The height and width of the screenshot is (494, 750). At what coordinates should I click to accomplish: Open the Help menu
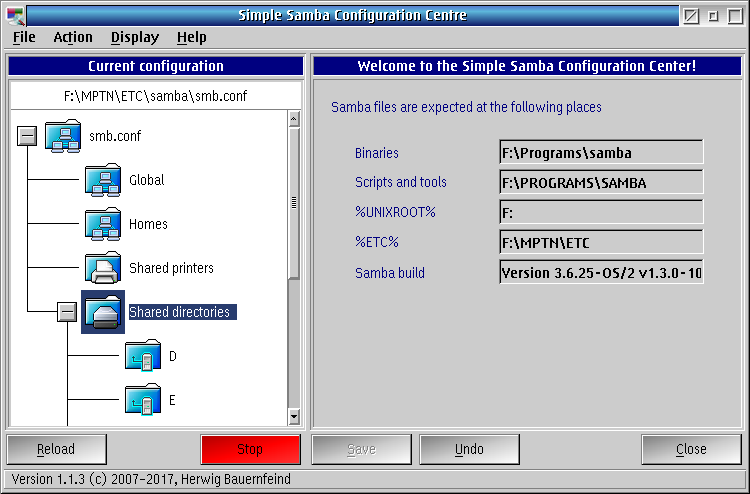coord(192,37)
